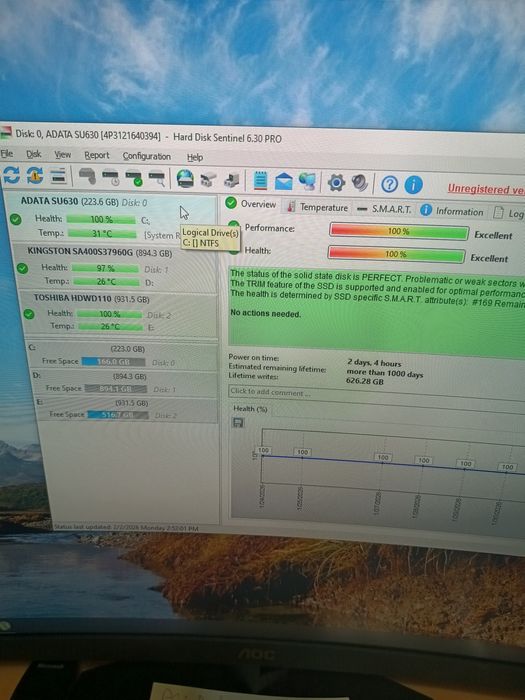Click the speaker sound toolbar icon
This screenshot has width=525, height=700.
(360, 183)
